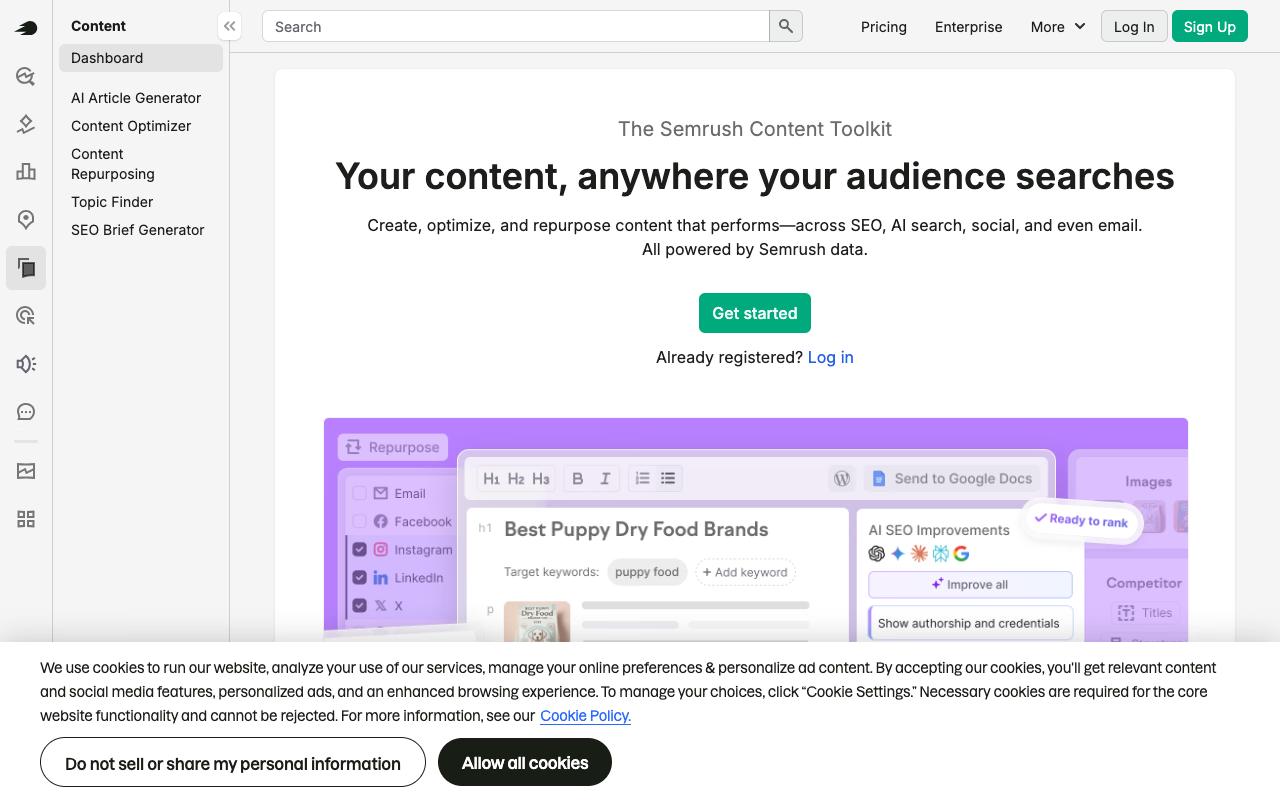Open the AI toolkit sparkle sidebar icon

26,124
